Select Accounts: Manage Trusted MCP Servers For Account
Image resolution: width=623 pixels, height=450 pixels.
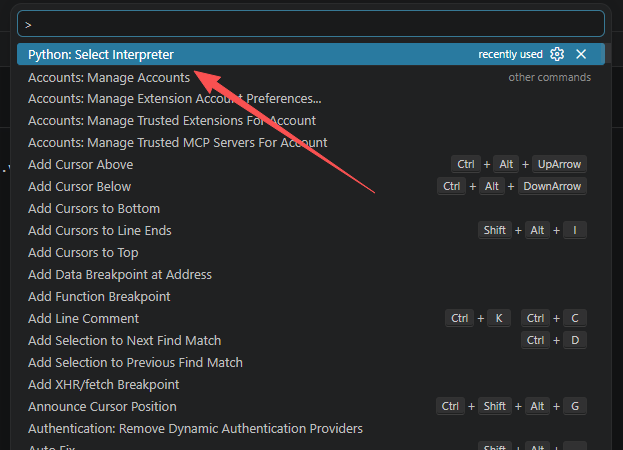pos(311,143)
